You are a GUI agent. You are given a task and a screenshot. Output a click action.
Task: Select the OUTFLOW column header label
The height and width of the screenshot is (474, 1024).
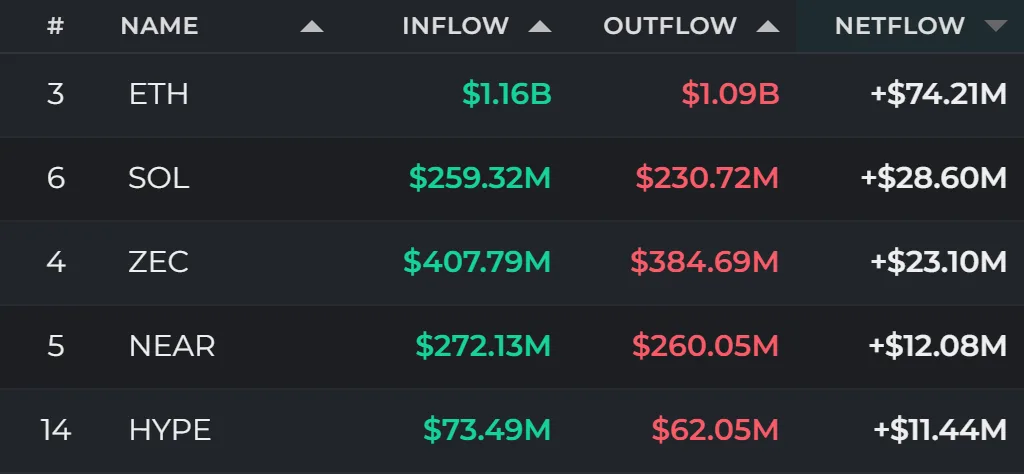[x=670, y=26]
